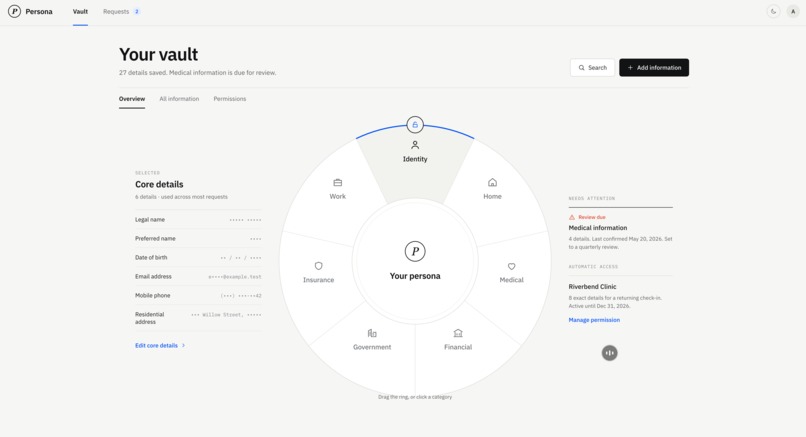Click the Review due label
The image size is (806, 437).
(x=592, y=217)
